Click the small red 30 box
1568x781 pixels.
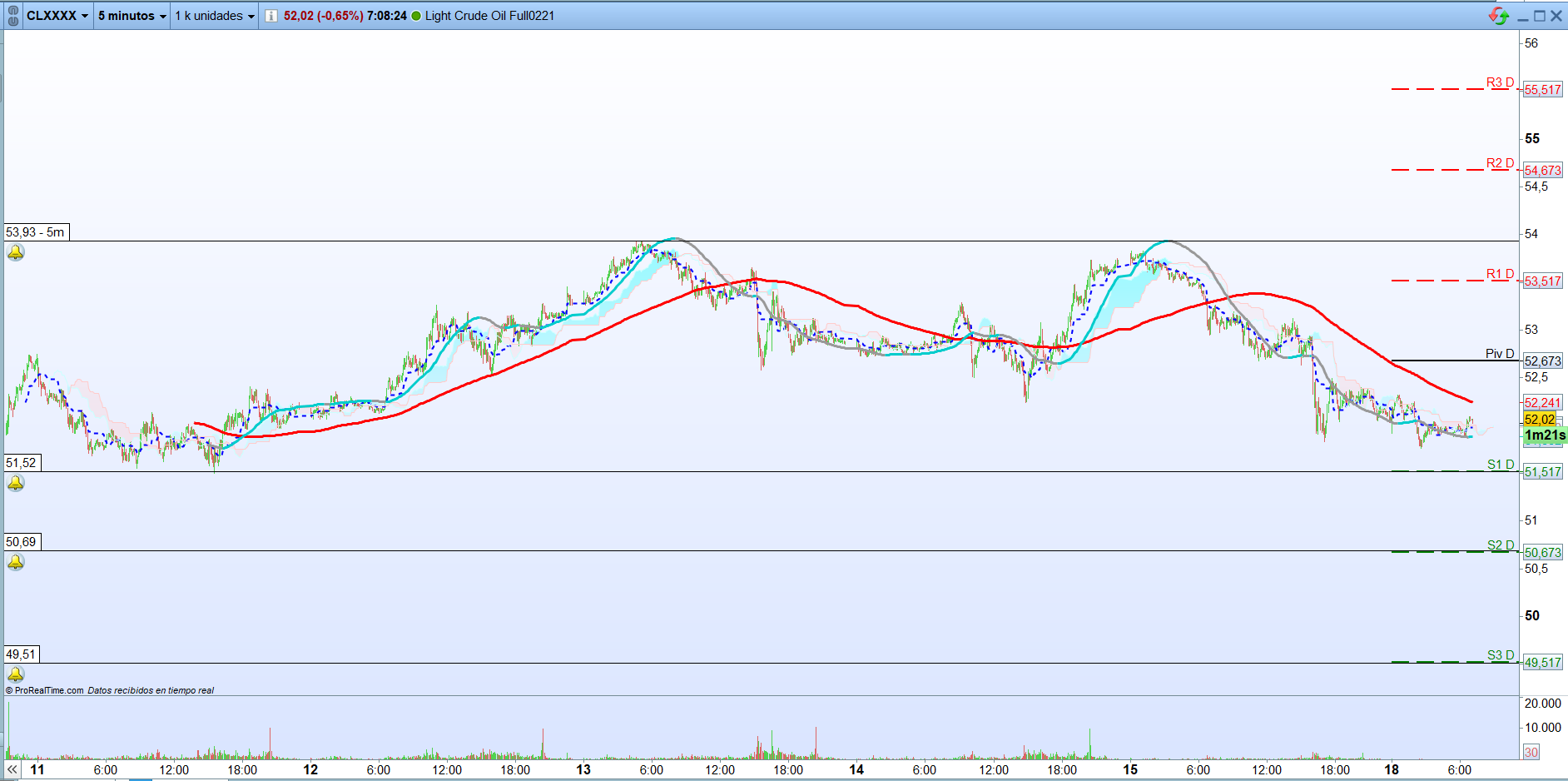1531,752
